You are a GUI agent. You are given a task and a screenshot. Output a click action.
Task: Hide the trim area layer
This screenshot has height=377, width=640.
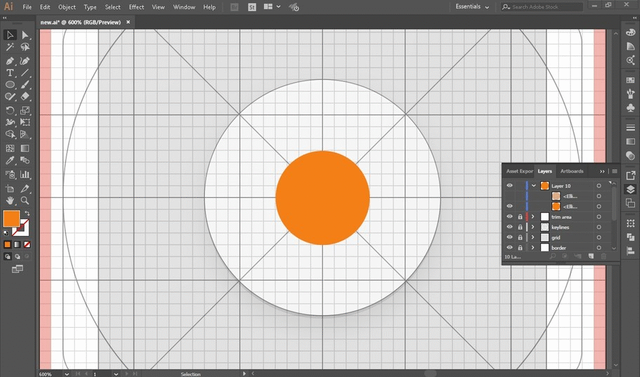click(509, 217)
